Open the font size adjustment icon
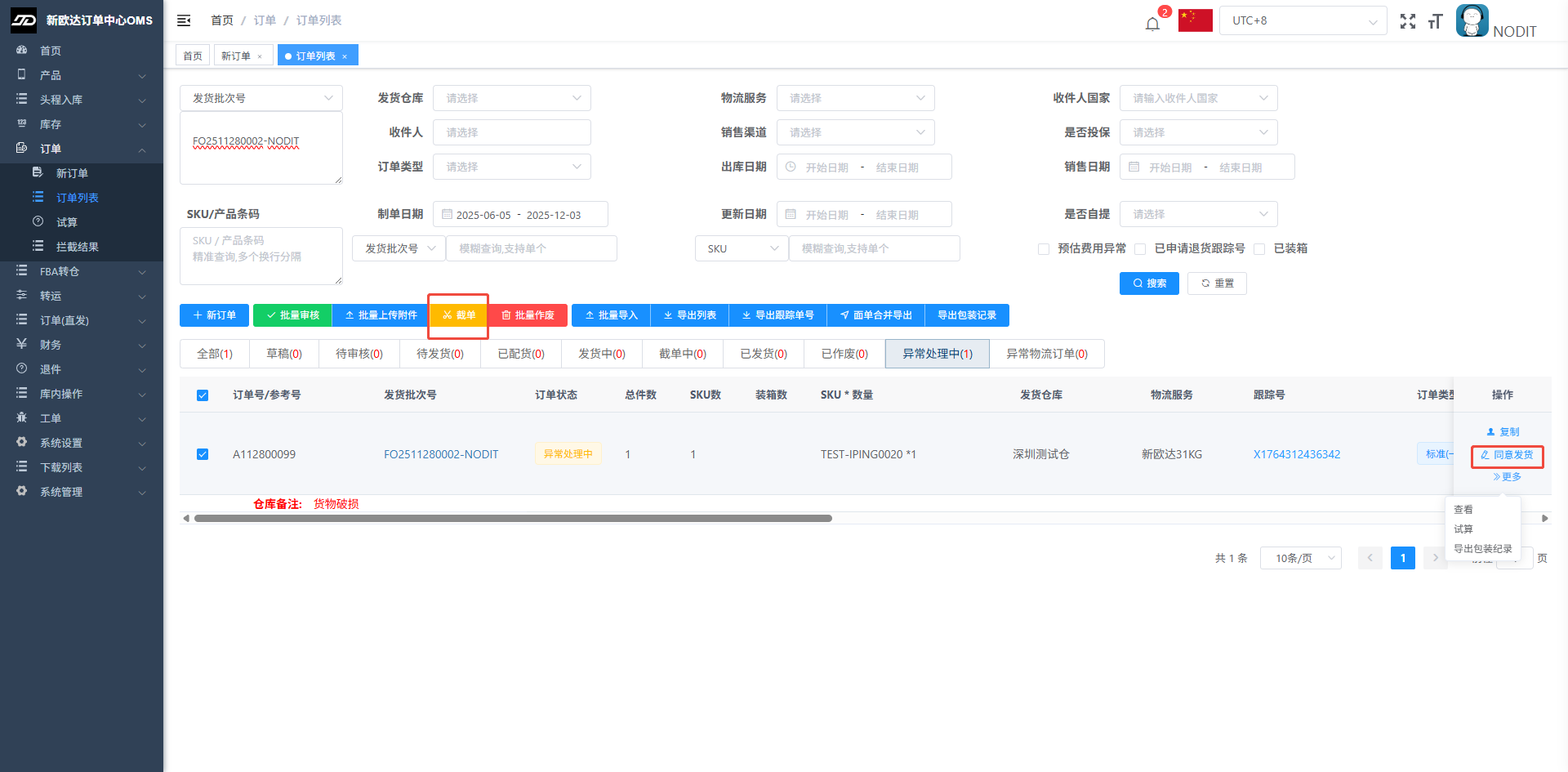The width and height of the screenshot is (1568, 772). [1435, 21]
